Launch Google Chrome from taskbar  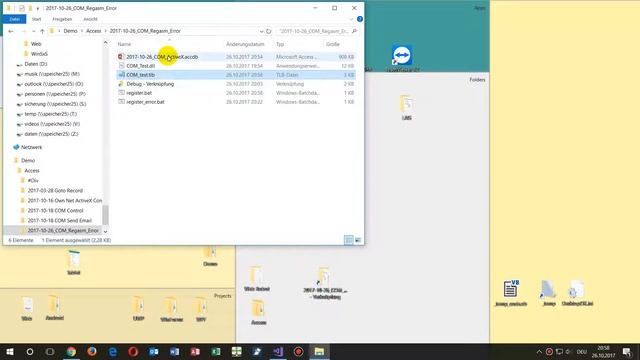tap(71, 351)
